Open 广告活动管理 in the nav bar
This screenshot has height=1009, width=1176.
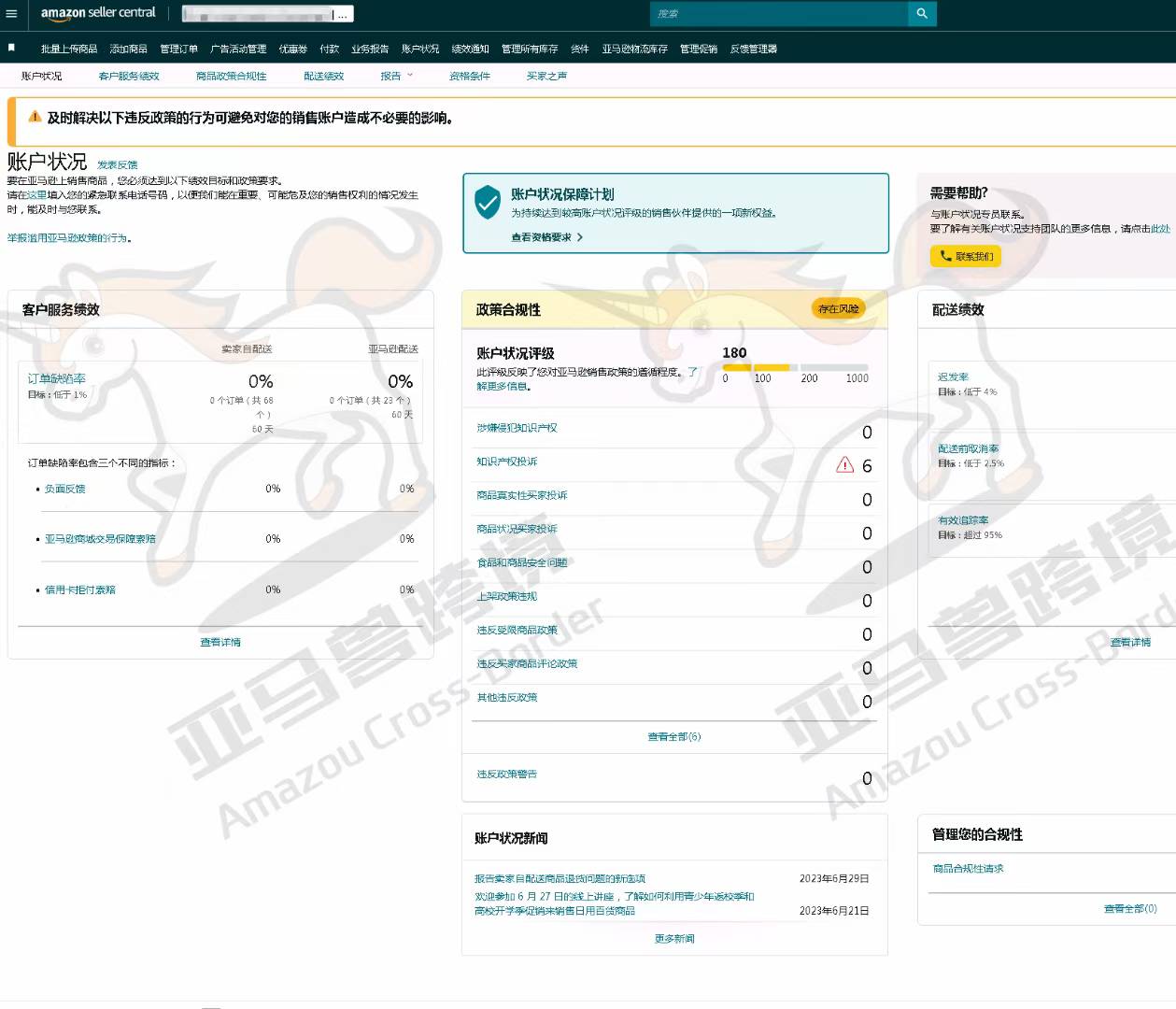pyautogui.click(x=238, y=49)
